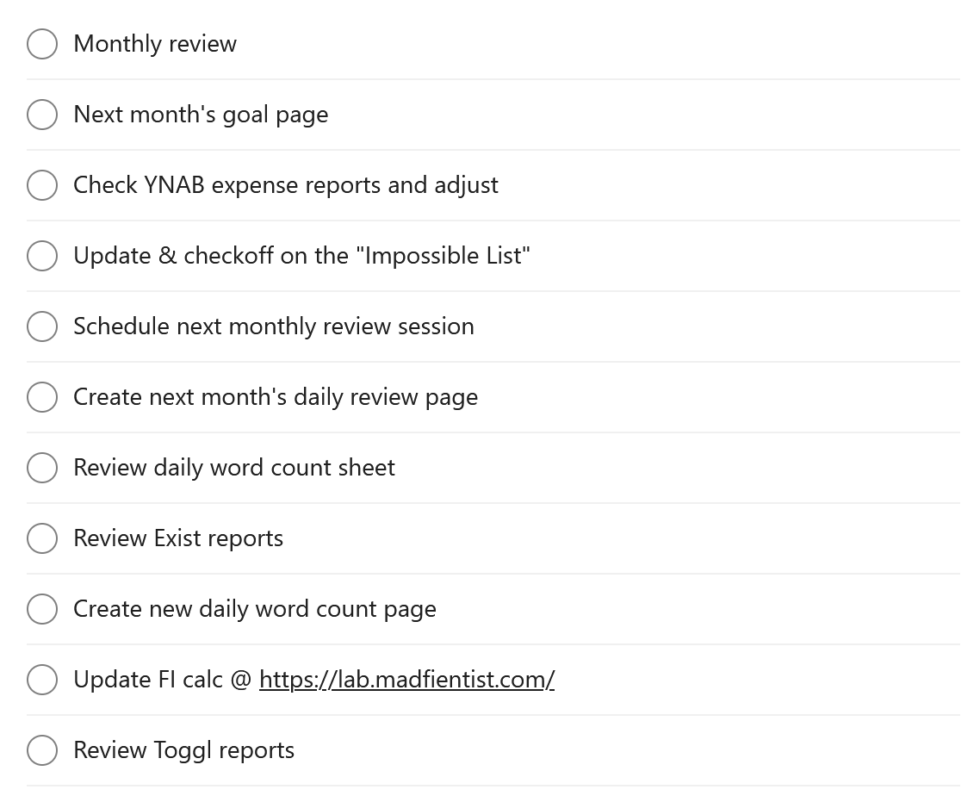Open "Schedule next monthly review session" task
Viewport: 980px width, 802px height.
[x=273, y=326]
